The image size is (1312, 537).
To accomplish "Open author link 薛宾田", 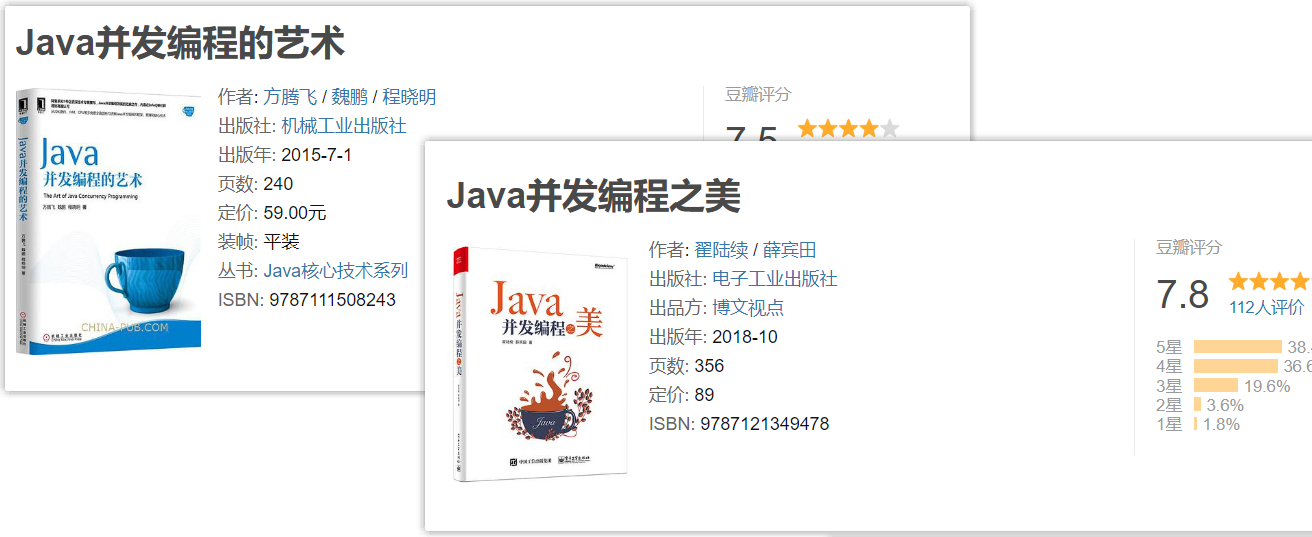I will [x=790, y=250].
